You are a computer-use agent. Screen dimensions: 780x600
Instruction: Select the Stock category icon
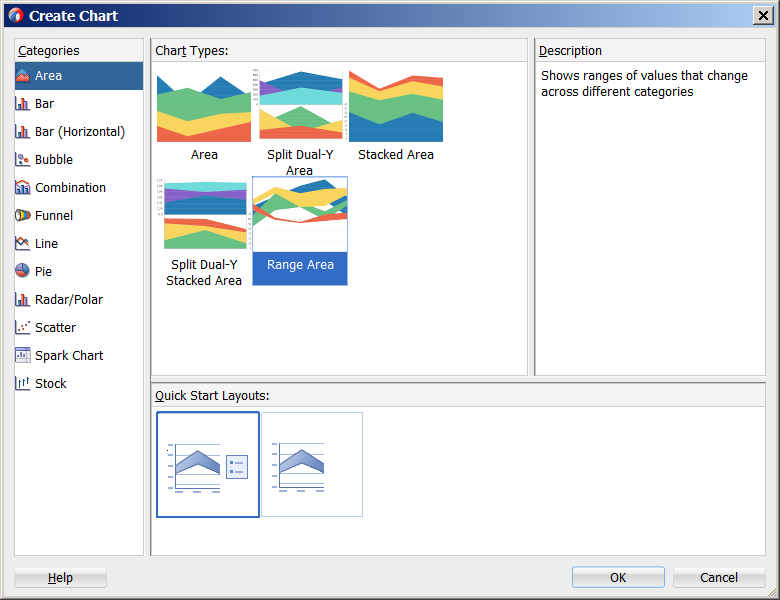pyautogui.click(x=23, y=383)
